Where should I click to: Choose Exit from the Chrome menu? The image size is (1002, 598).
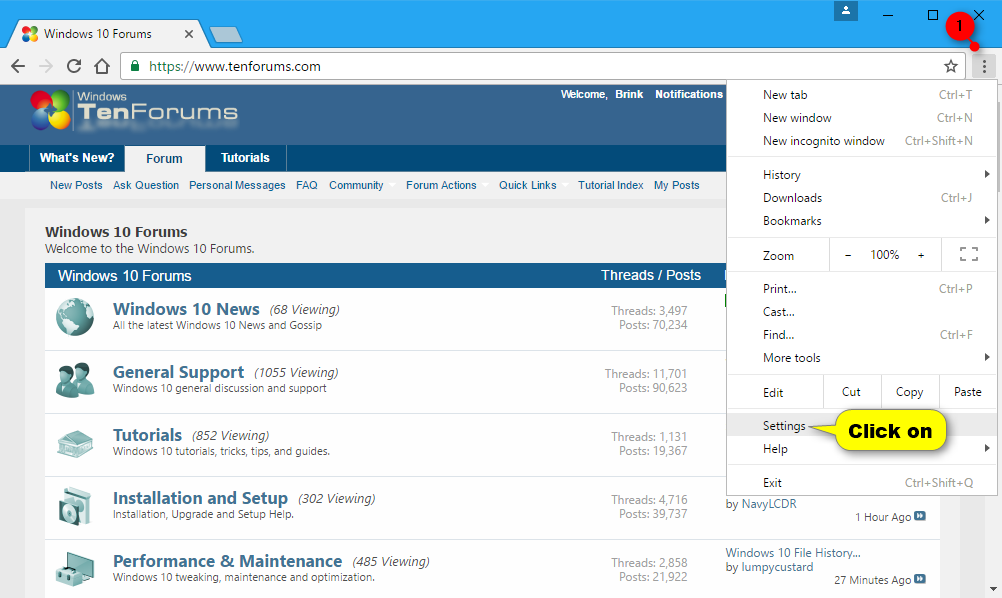point(862,482)
